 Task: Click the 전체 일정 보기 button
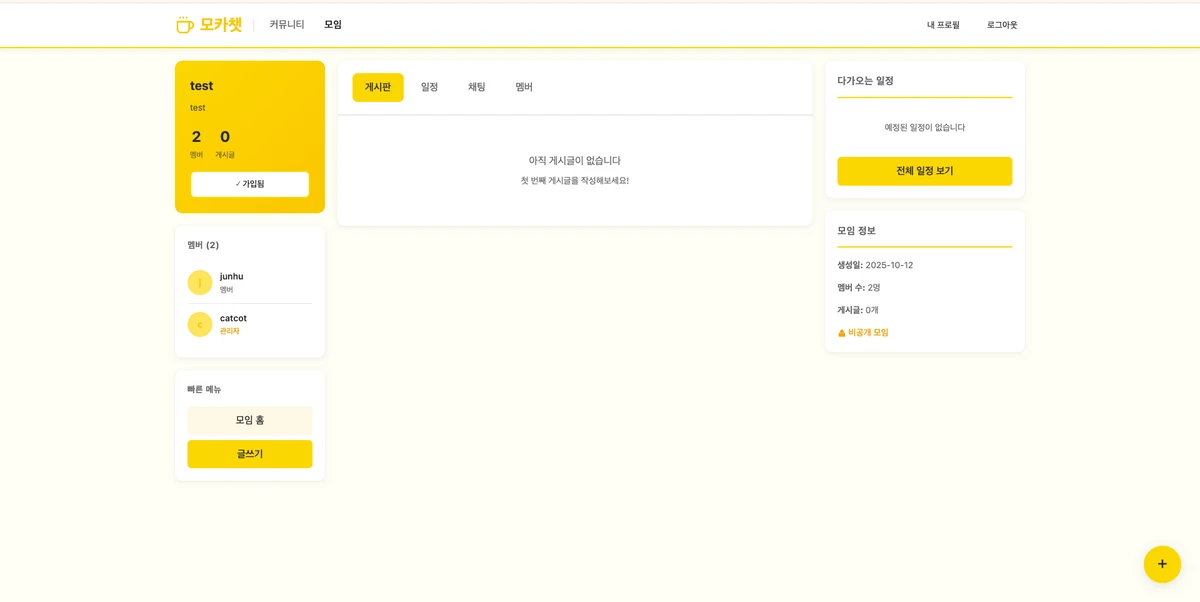925,171
